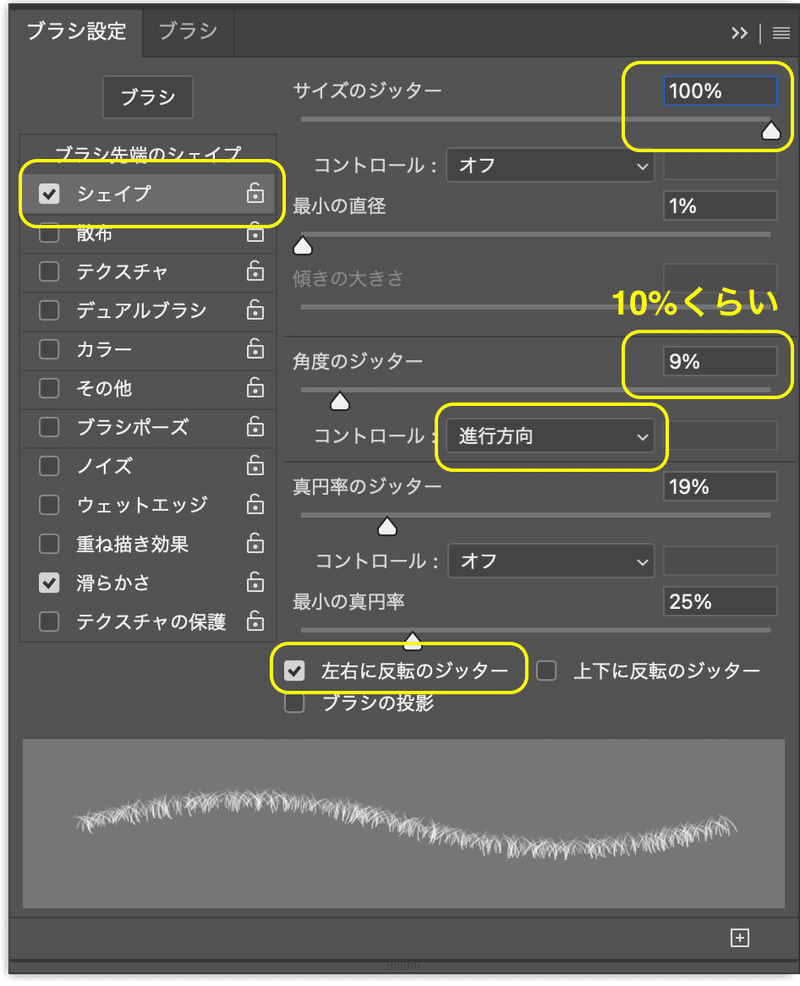
Task: Create new brush with plus icon
Action: coord(740,938)
